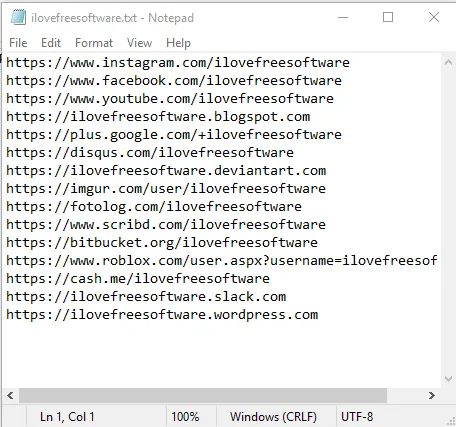Click the deviantart.com URL line
The height and width of the screenshot is (427, 456).
coord(166,171)
